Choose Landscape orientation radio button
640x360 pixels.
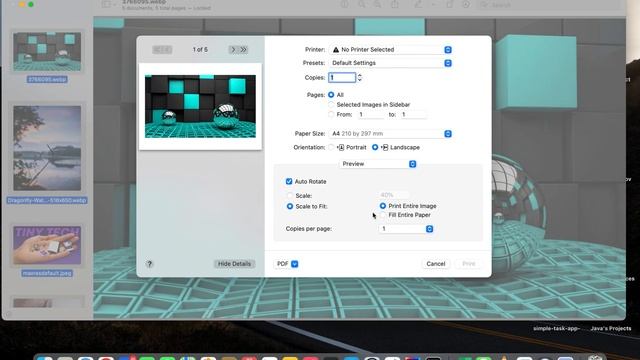pyautogui.click(x=375, y=147)
